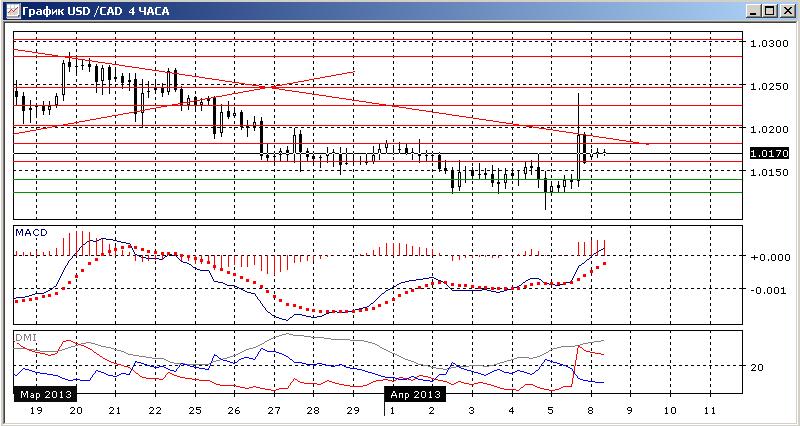The width and height of the screenshot is (800, 426).
Task: Click date 22 on the time axis
Action: point(155,410)
